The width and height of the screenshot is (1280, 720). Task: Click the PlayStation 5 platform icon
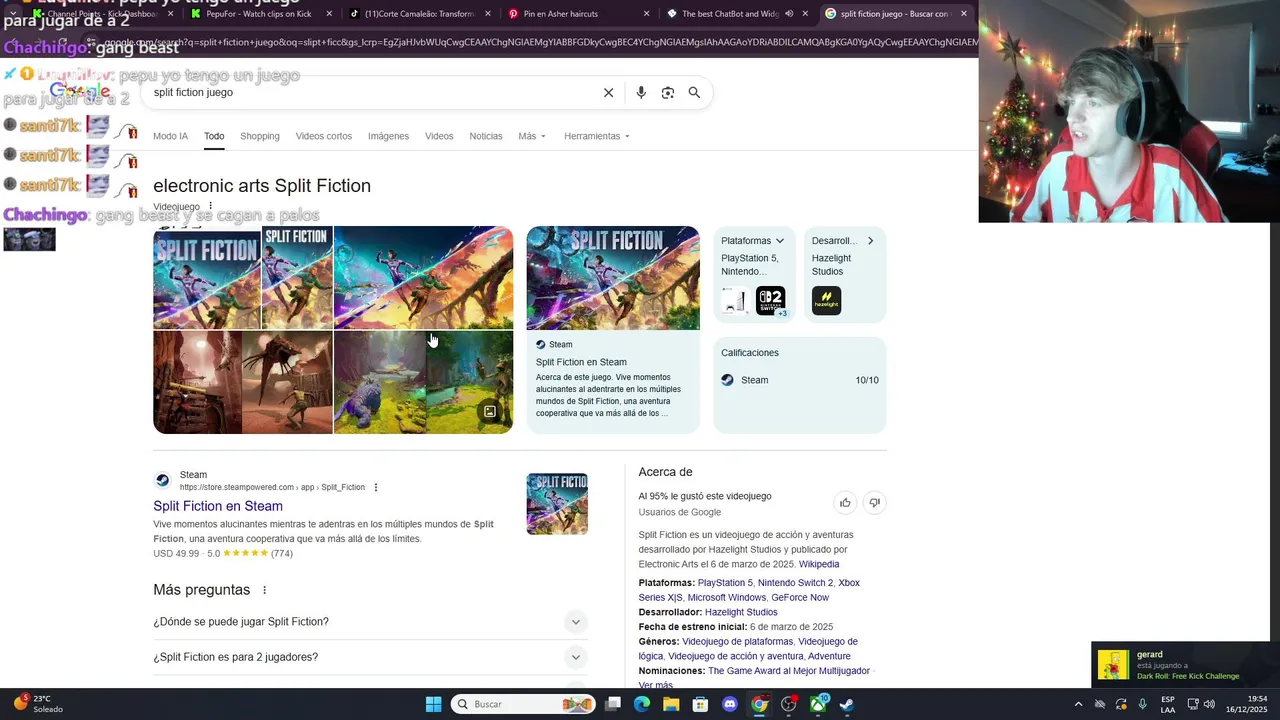pyautogui.click(x=735, y=301)
